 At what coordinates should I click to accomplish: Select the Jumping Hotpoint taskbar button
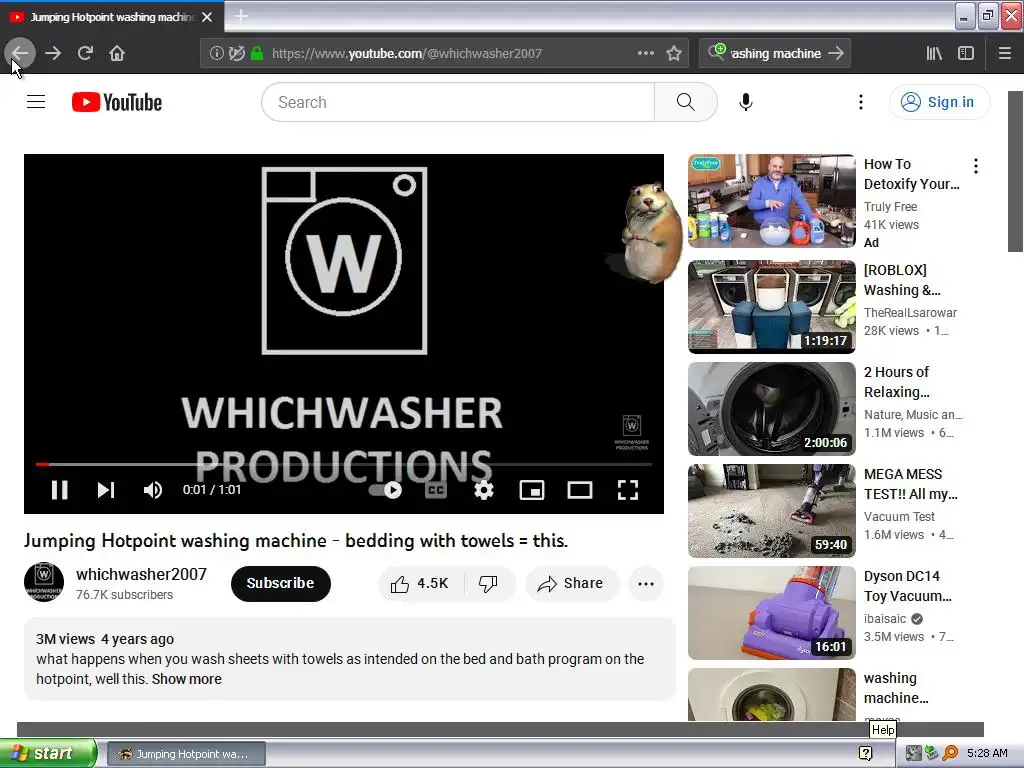click(185, 754)
